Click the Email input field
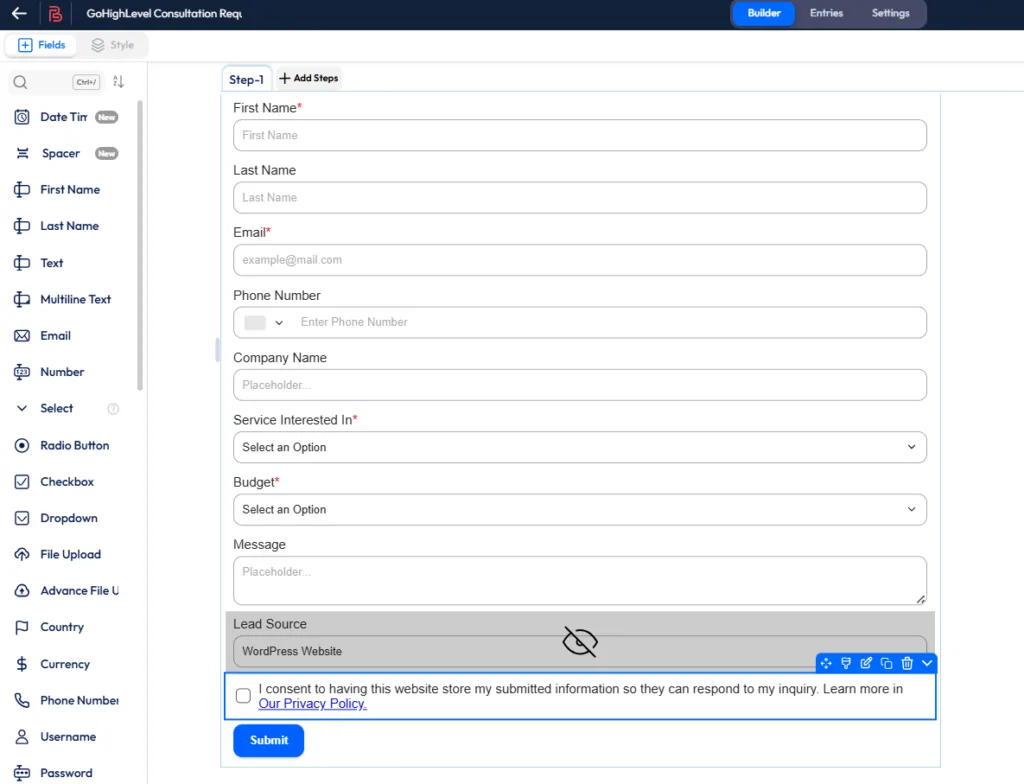The height and width of the screenshot is (784, 1024). 580,260
